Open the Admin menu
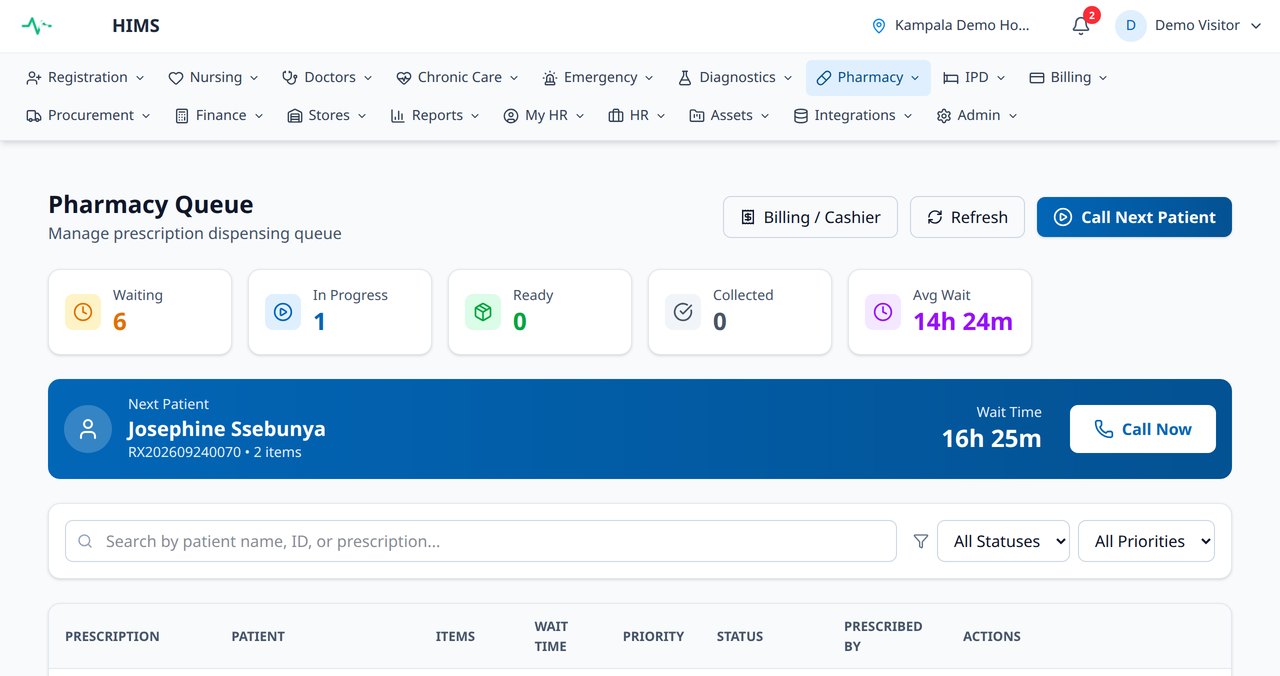 [x=976, y=115]
